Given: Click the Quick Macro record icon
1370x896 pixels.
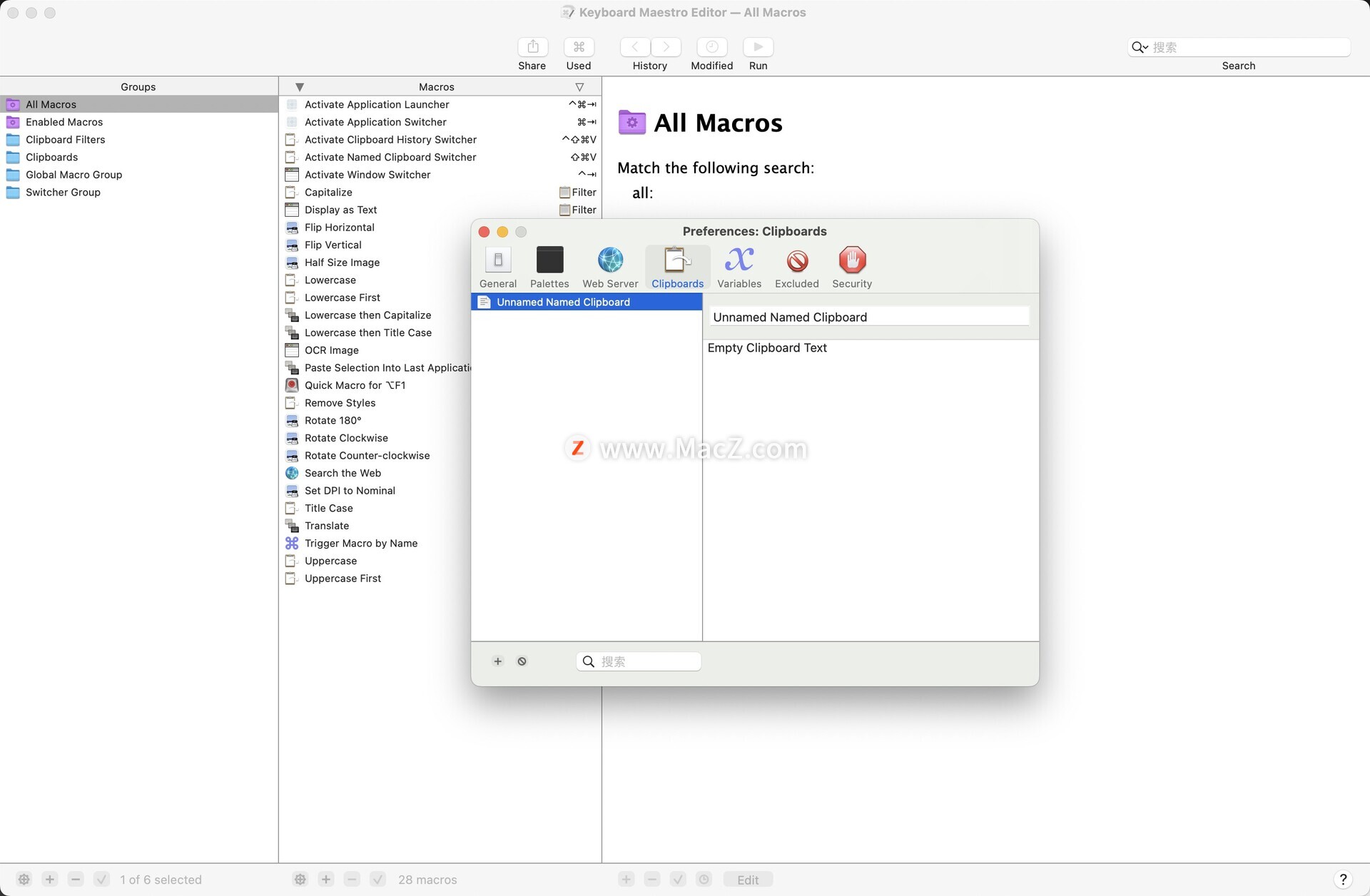Looking at the screenshot, I should (292, 385).
